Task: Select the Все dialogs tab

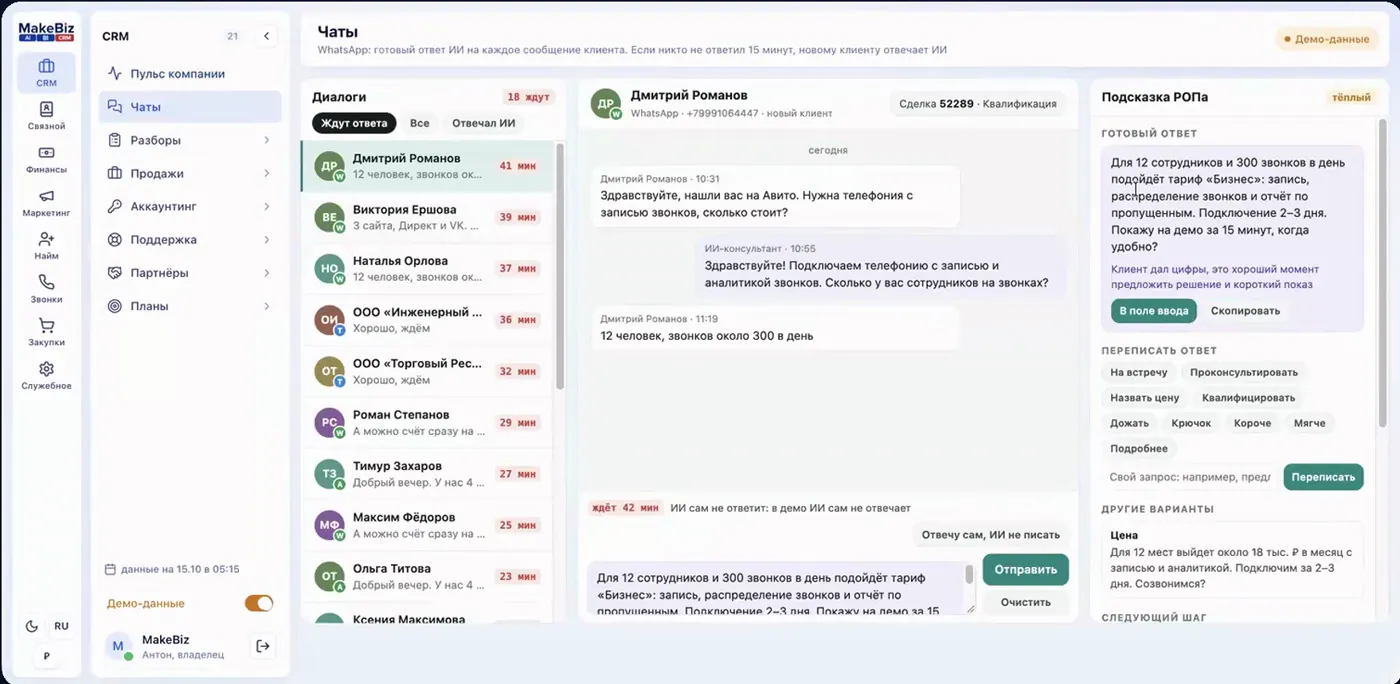Action: click(420, 123)
